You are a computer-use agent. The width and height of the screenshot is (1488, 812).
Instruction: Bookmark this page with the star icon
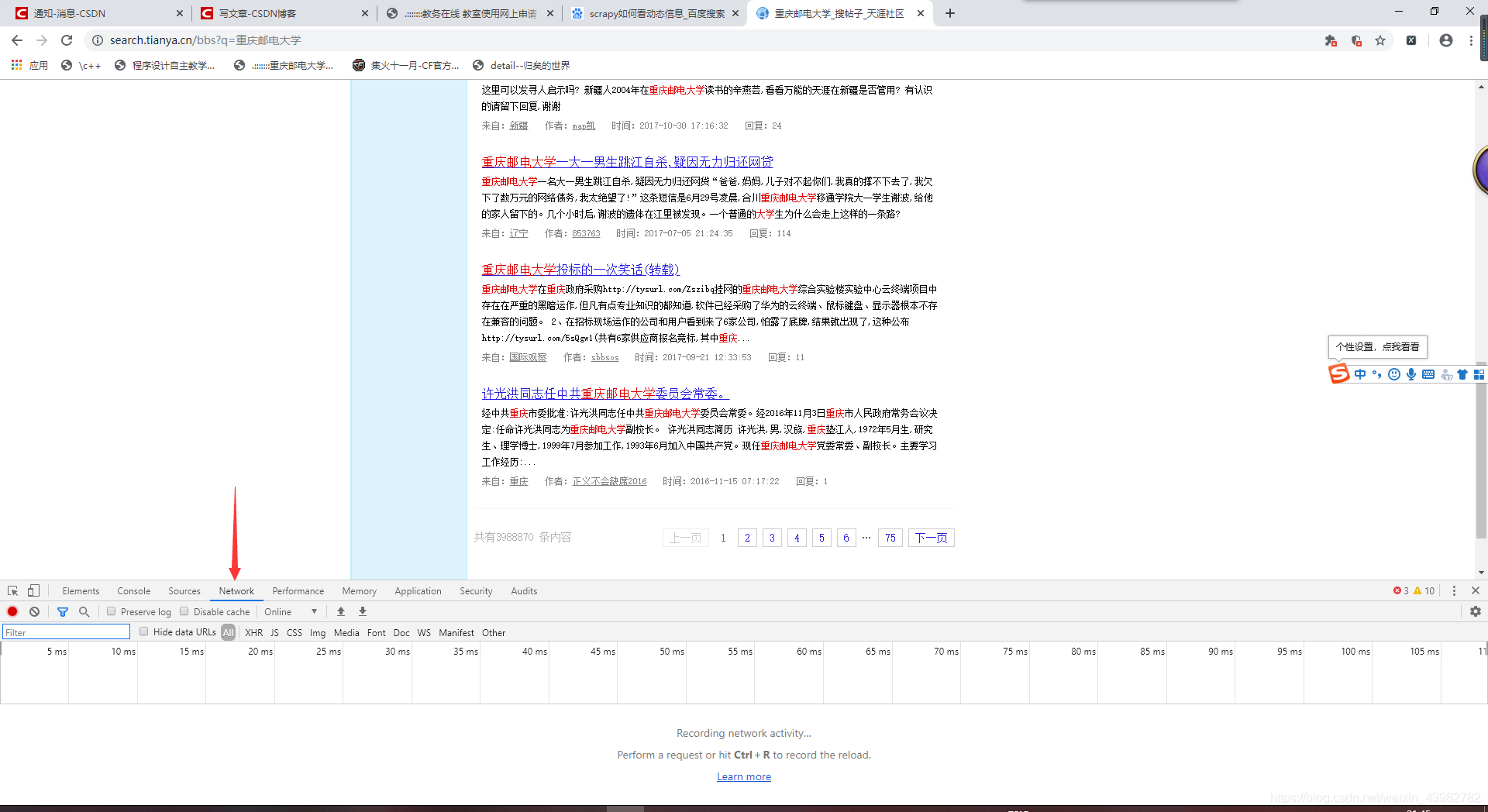(x=1380, y=40)
